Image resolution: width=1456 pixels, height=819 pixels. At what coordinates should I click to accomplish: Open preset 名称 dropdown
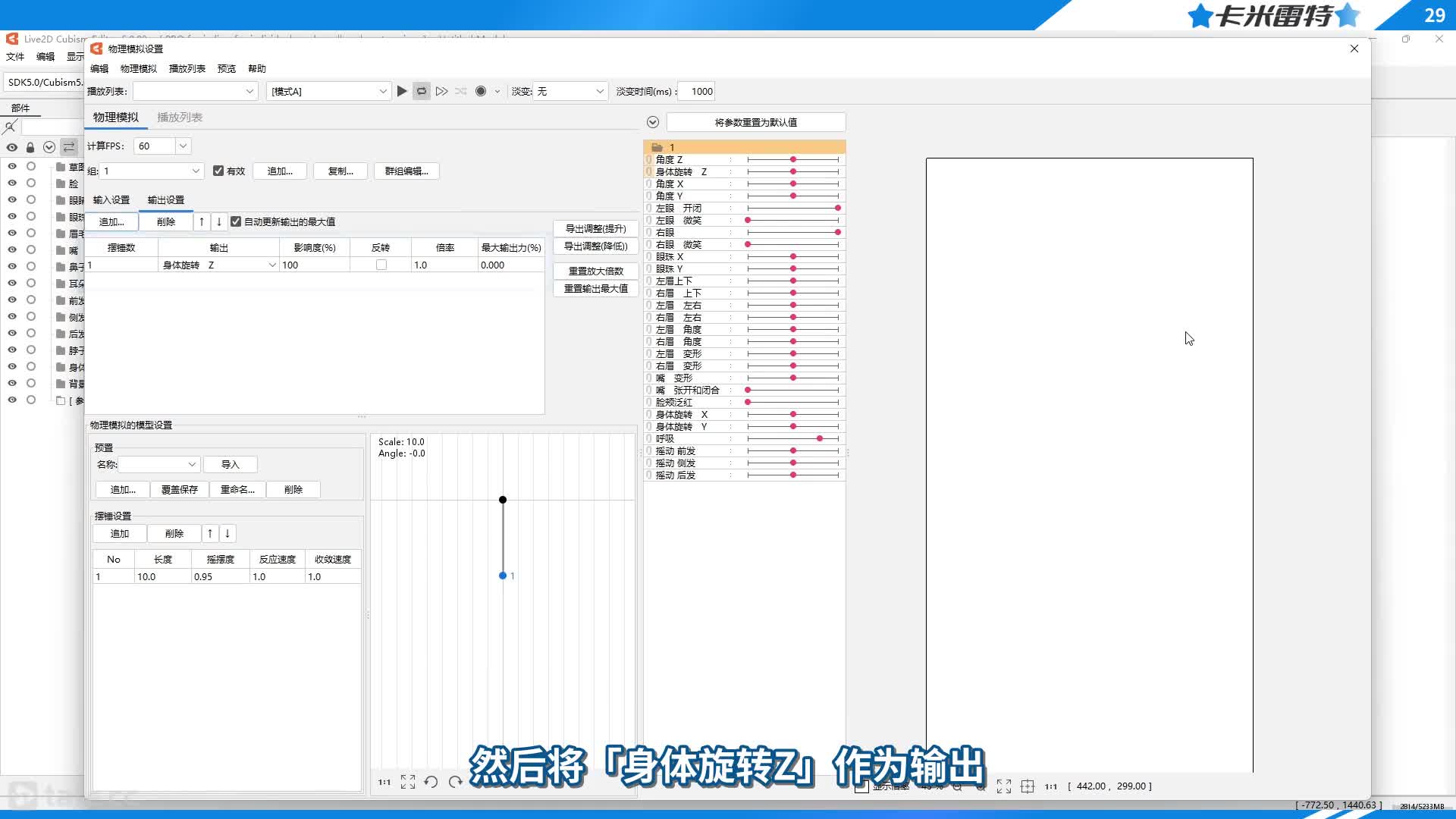158,464
